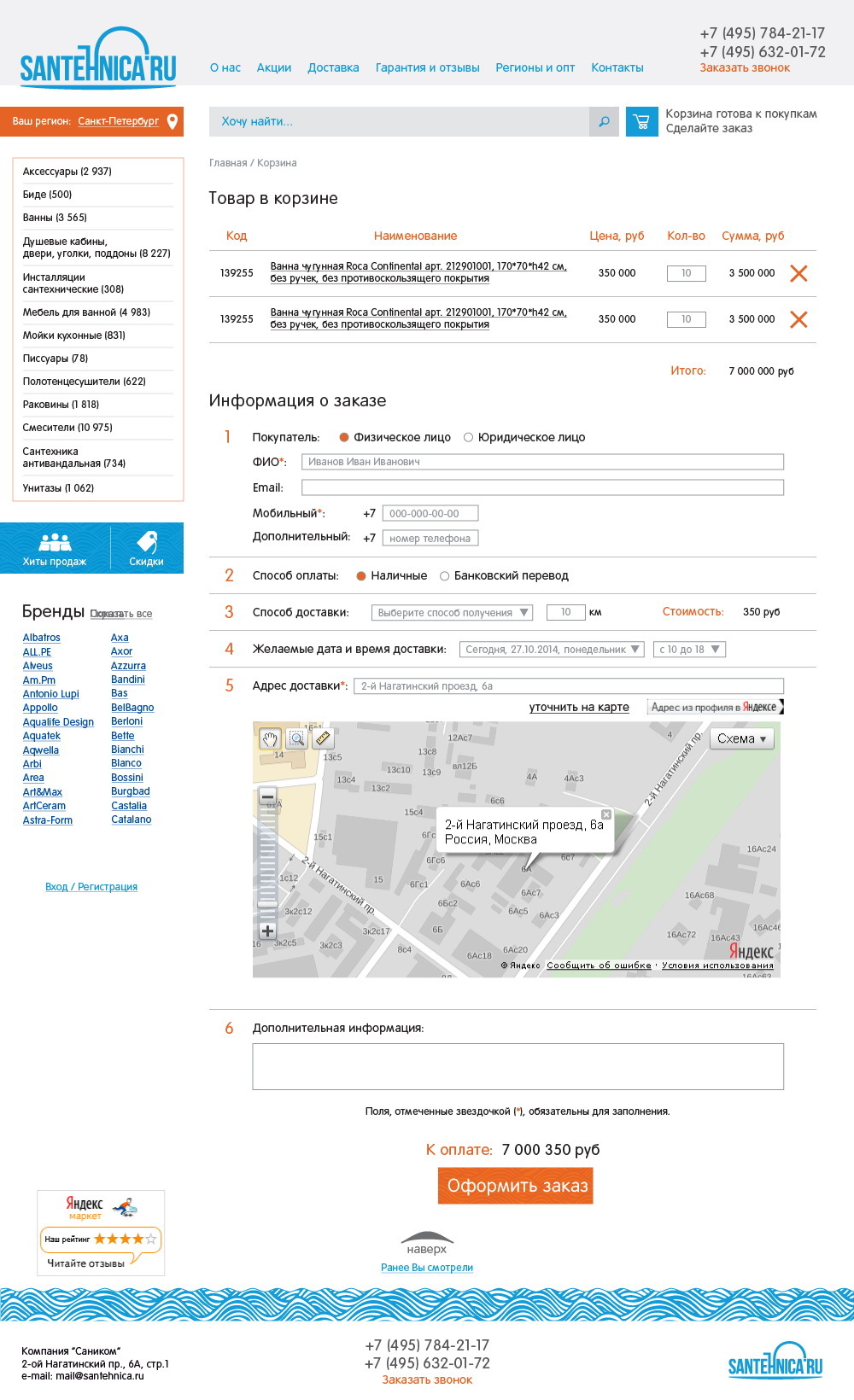Click the наверх back-to-top arrow
The width and height of the screenshot is (854, 1400).
coord(427,1242)
